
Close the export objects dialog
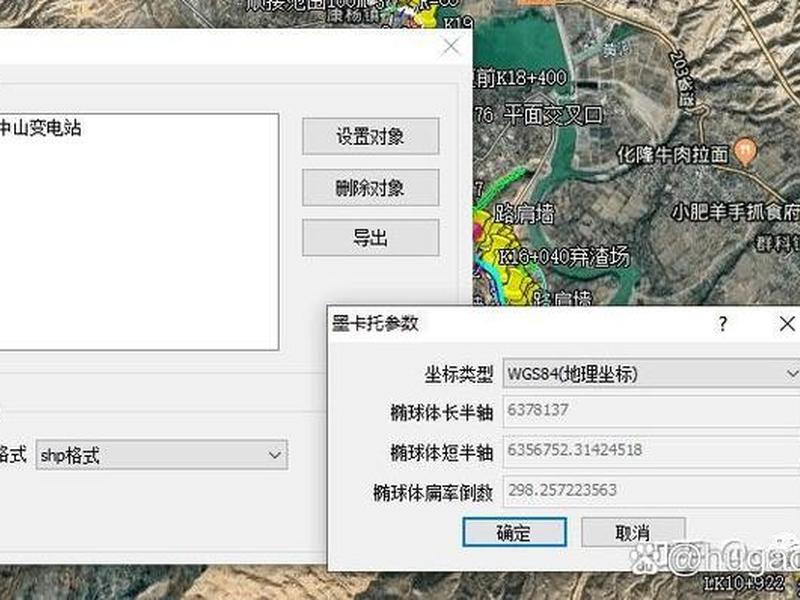[451, 46]
